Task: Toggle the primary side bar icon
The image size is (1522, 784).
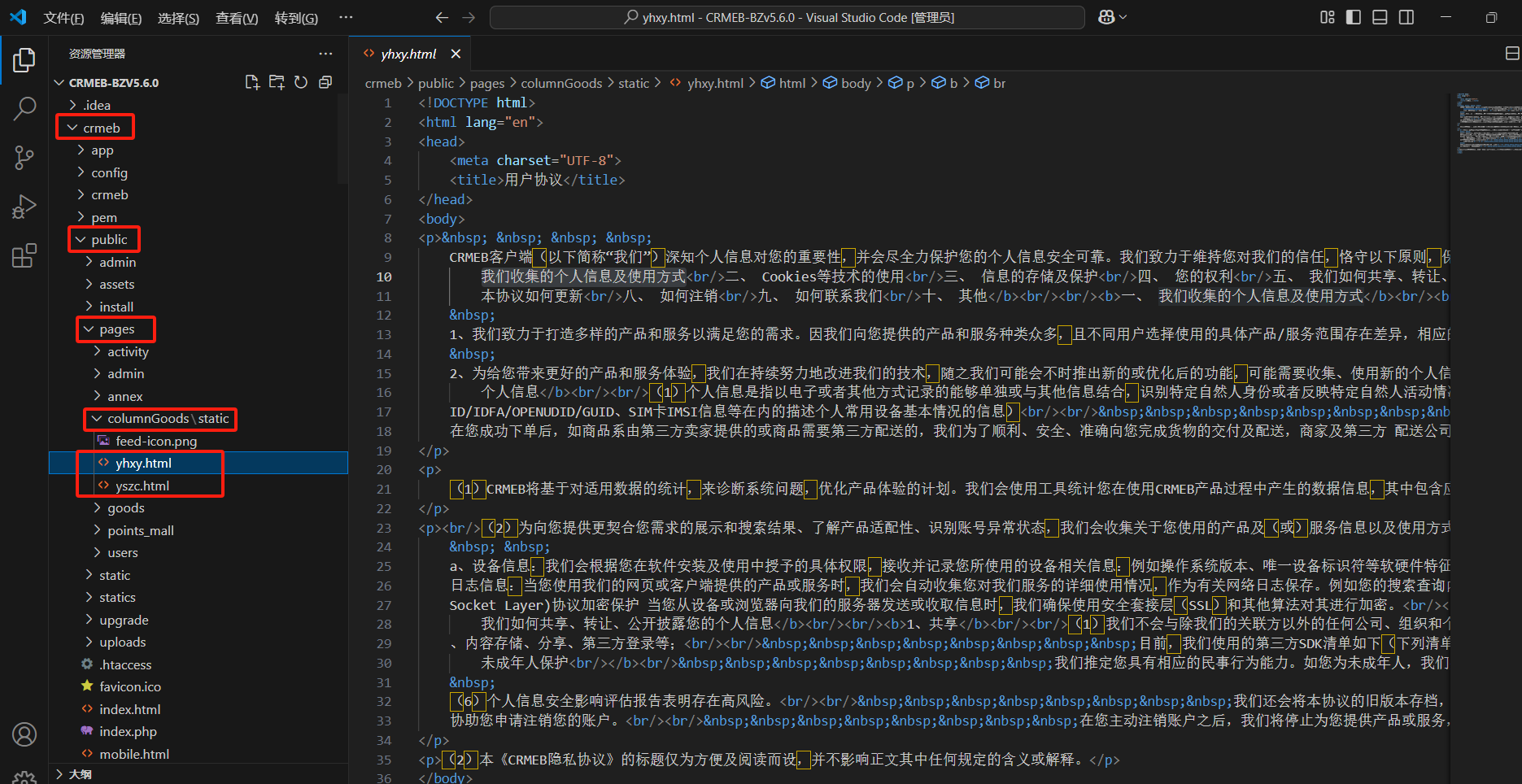Action: 1354,17
